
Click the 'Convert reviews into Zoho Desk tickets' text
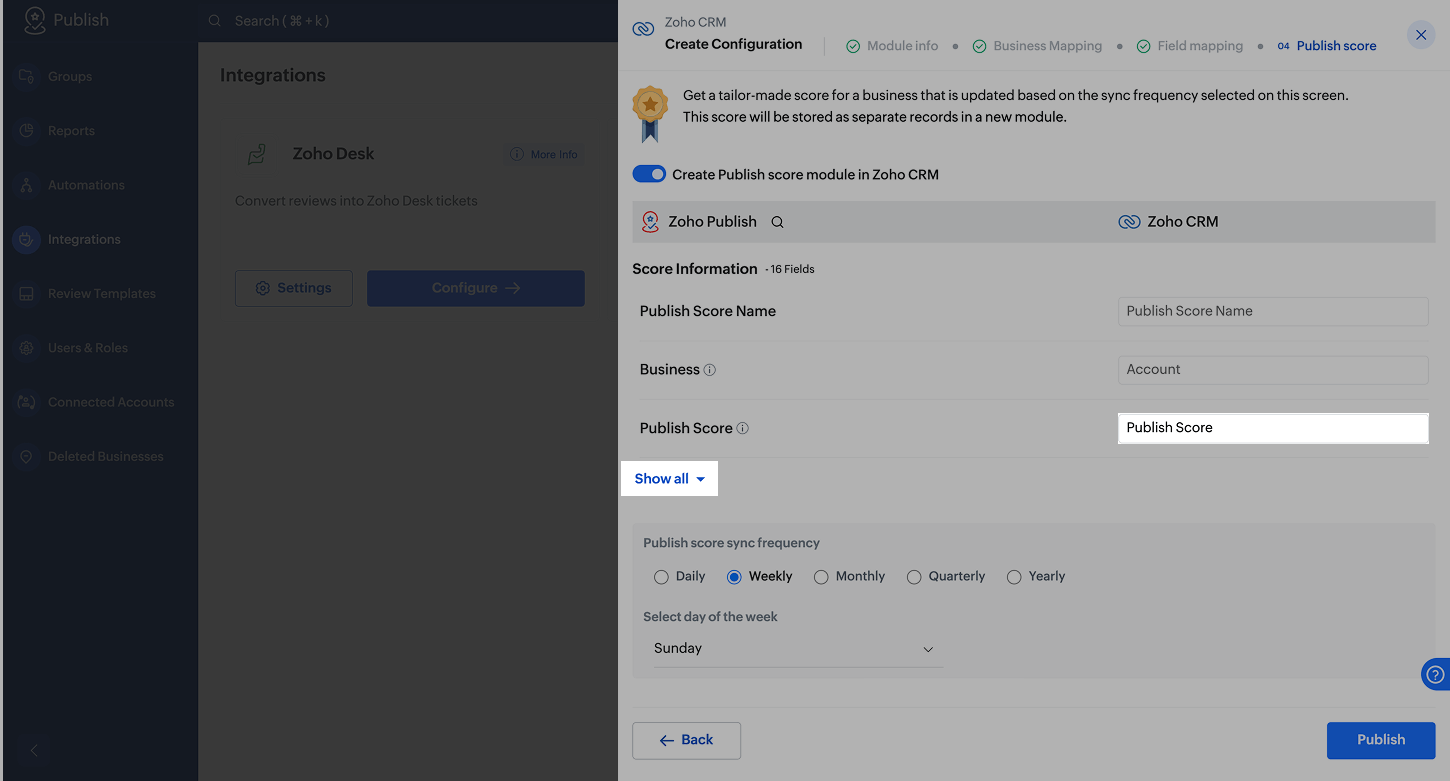coord(356,201)
